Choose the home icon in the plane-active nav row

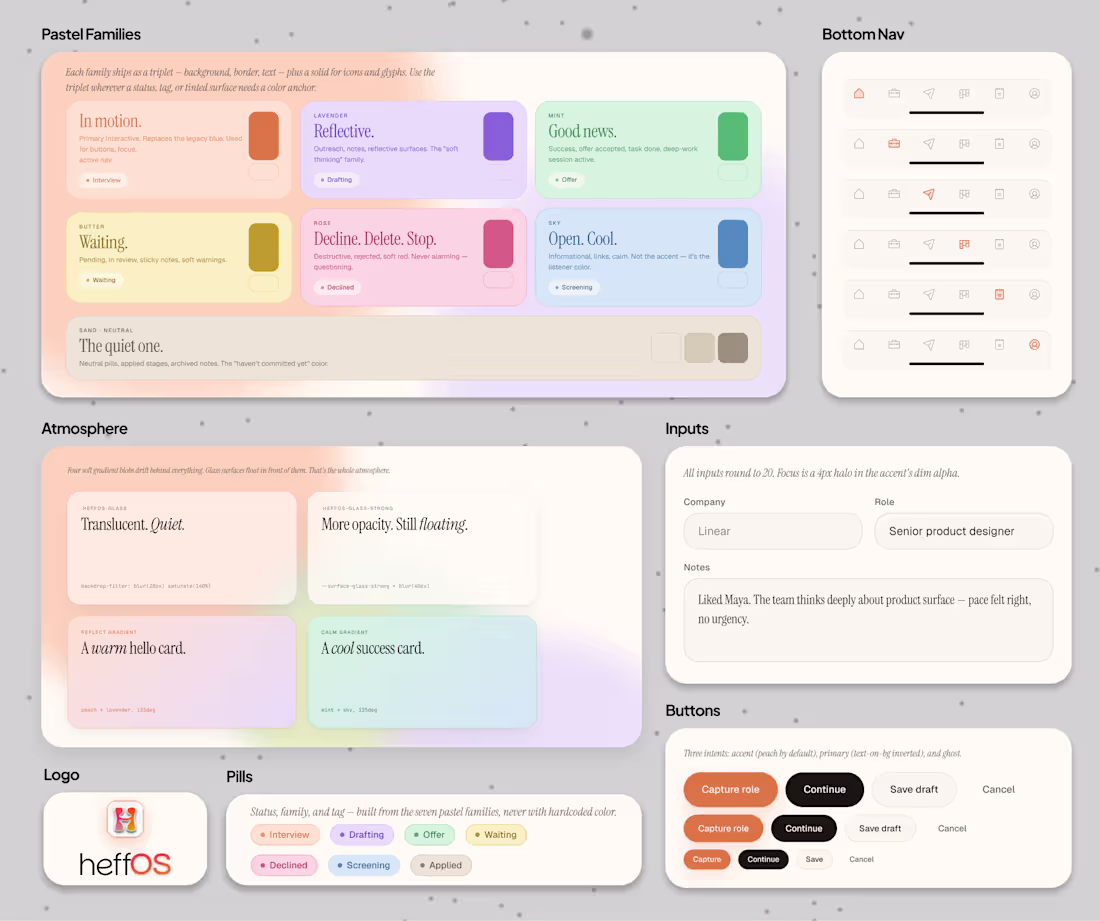pyautogui.click(x=859, y=194)
